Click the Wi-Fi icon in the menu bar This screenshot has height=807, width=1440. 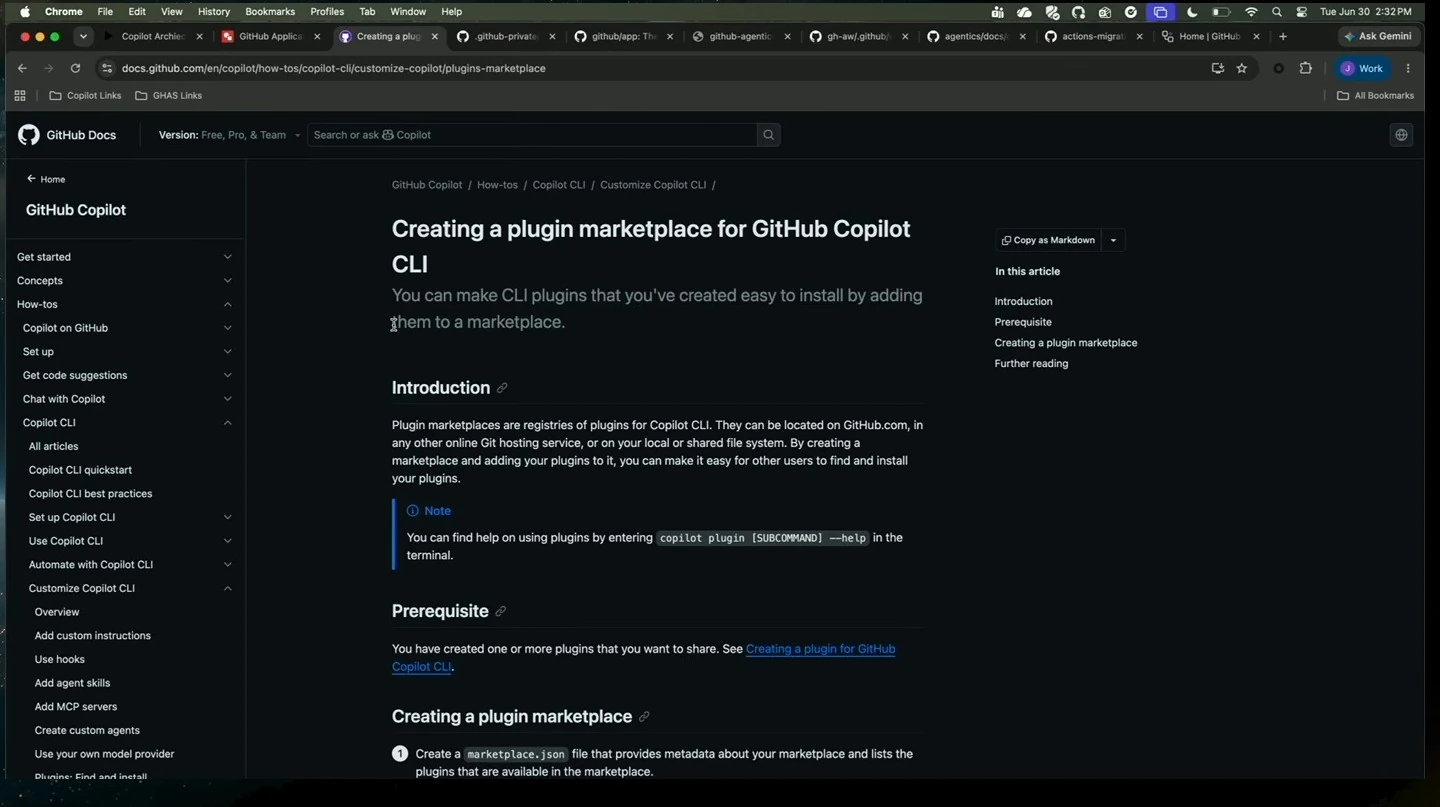pos(1251,12)
